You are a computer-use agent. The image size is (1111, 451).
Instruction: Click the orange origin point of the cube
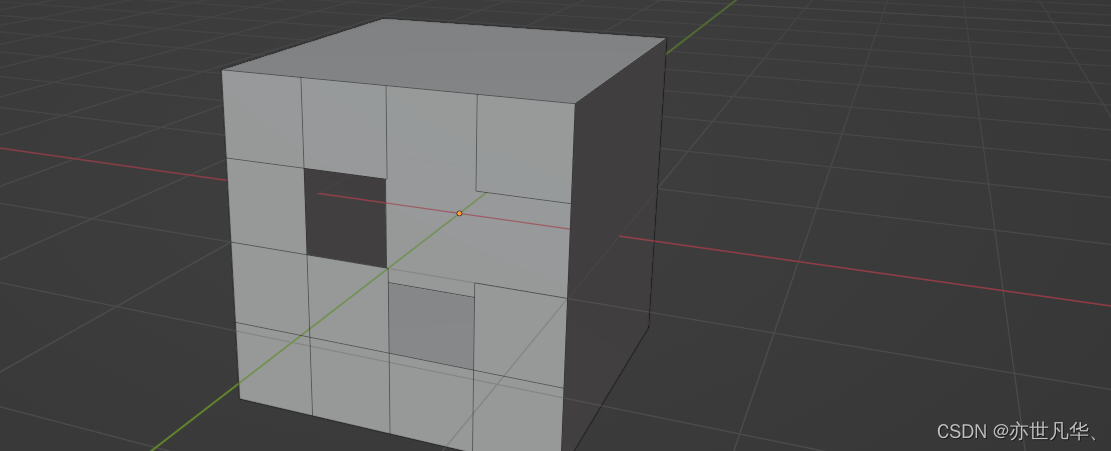click(x=459, y=213)
